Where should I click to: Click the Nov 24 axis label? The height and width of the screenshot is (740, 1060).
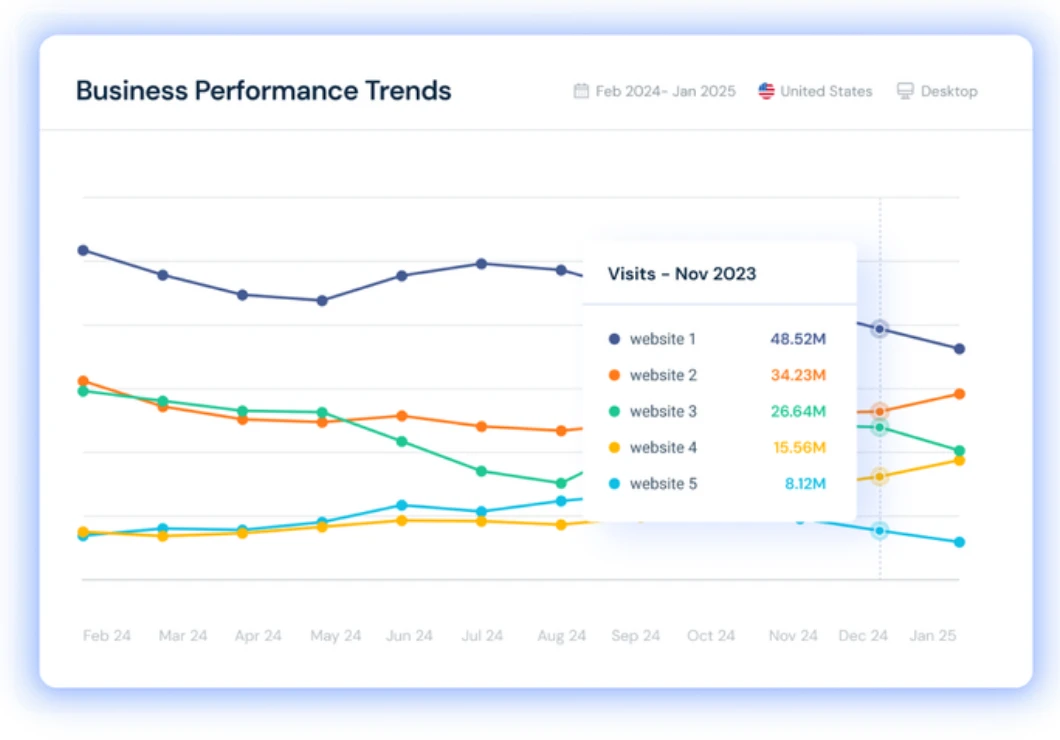point(793,635)
